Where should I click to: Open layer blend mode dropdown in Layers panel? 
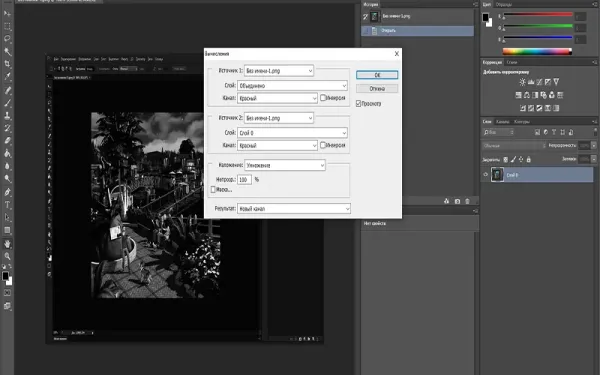(x=514, y=146)
